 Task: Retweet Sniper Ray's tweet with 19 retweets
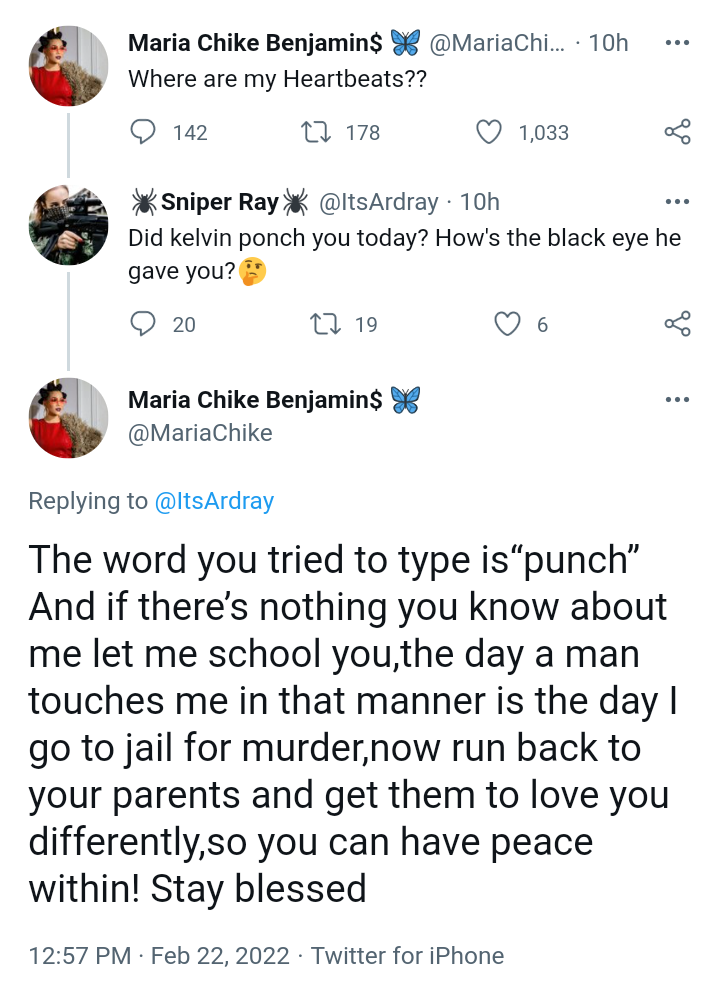coord(325,324)
